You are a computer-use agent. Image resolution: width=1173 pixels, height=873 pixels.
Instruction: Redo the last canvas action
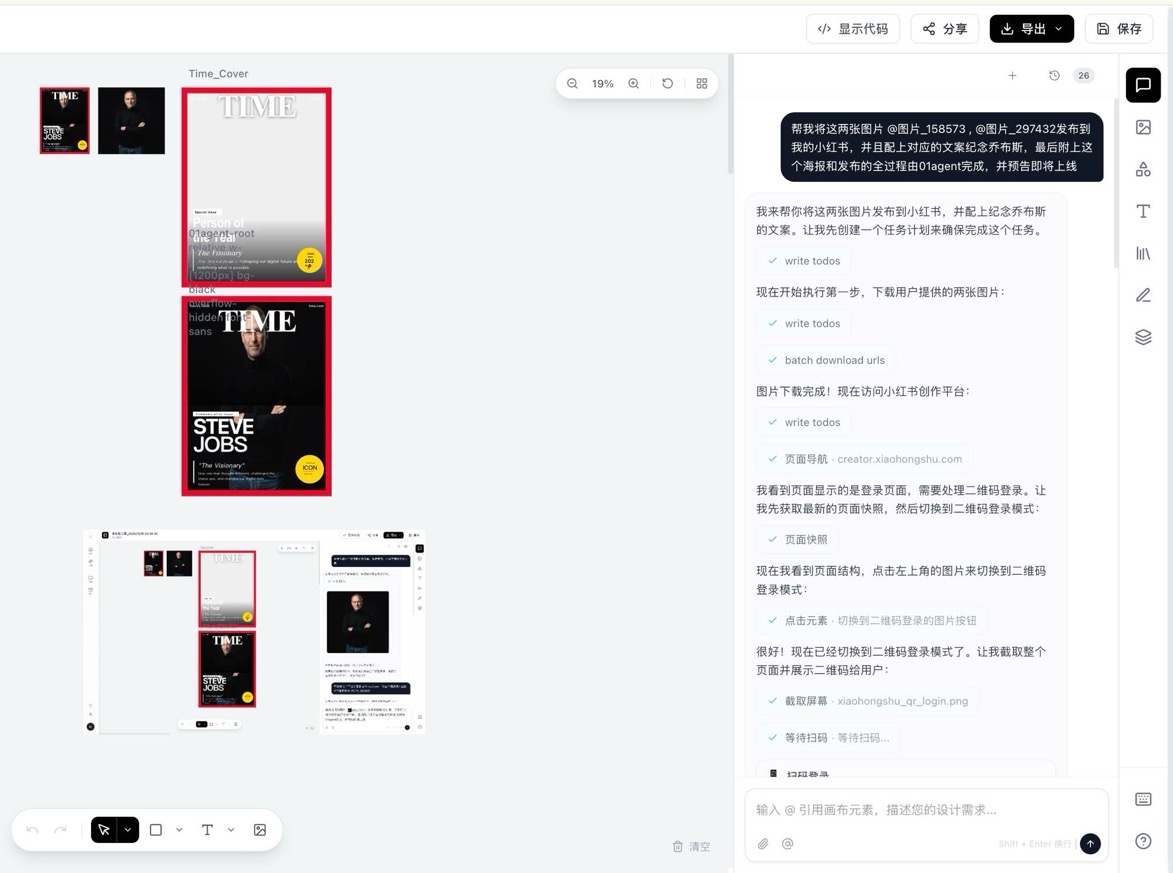click(61, 830)
